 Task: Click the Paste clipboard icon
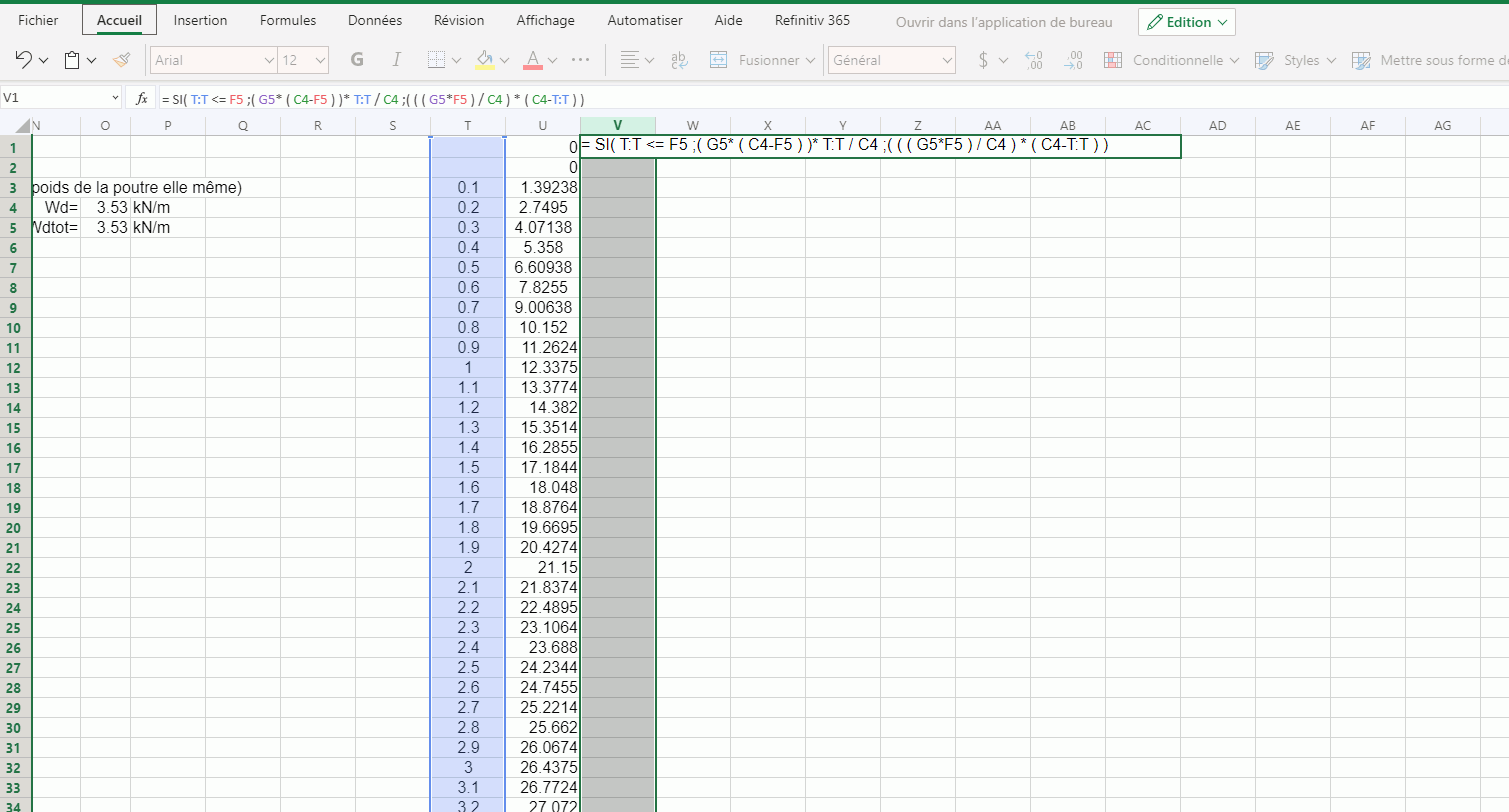[72, 60]
